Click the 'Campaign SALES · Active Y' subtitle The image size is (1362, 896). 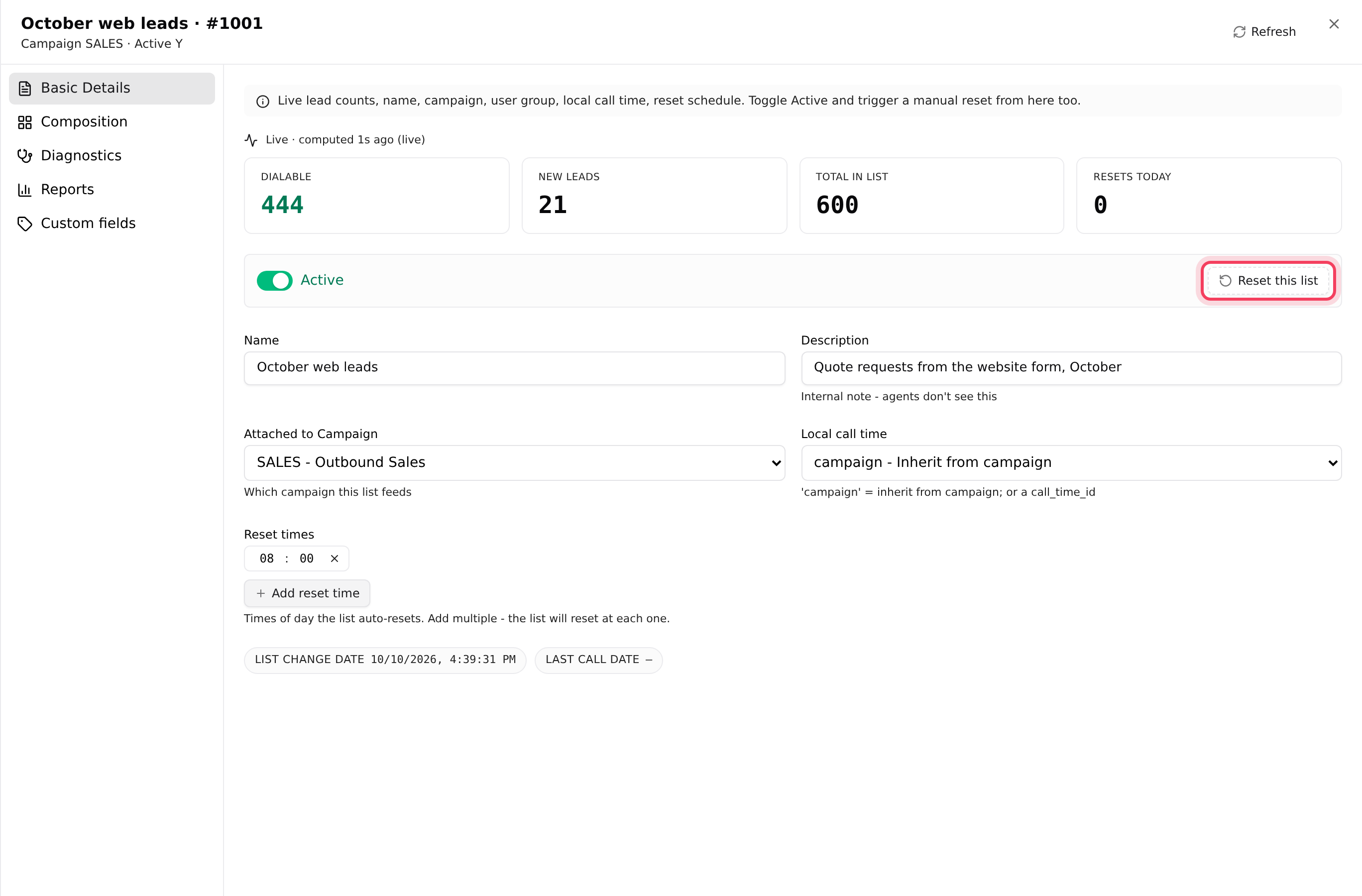tap(102, 44)
